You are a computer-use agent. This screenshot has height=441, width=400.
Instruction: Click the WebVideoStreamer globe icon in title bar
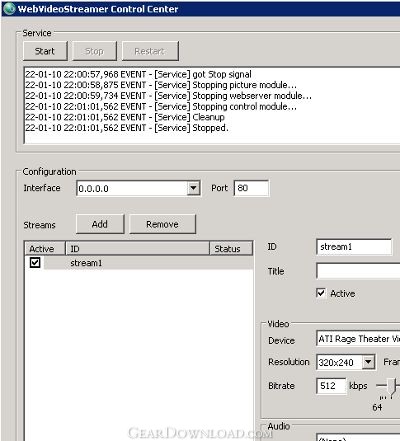[9, 9]
